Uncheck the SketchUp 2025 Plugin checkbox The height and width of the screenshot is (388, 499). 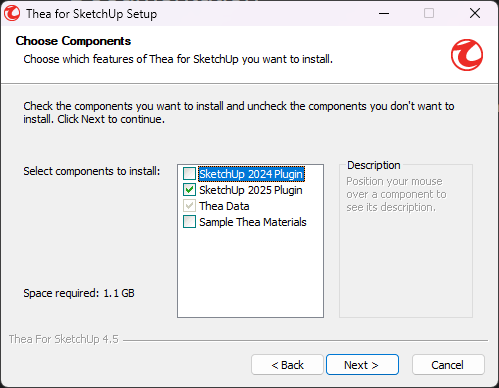(189, 190)
